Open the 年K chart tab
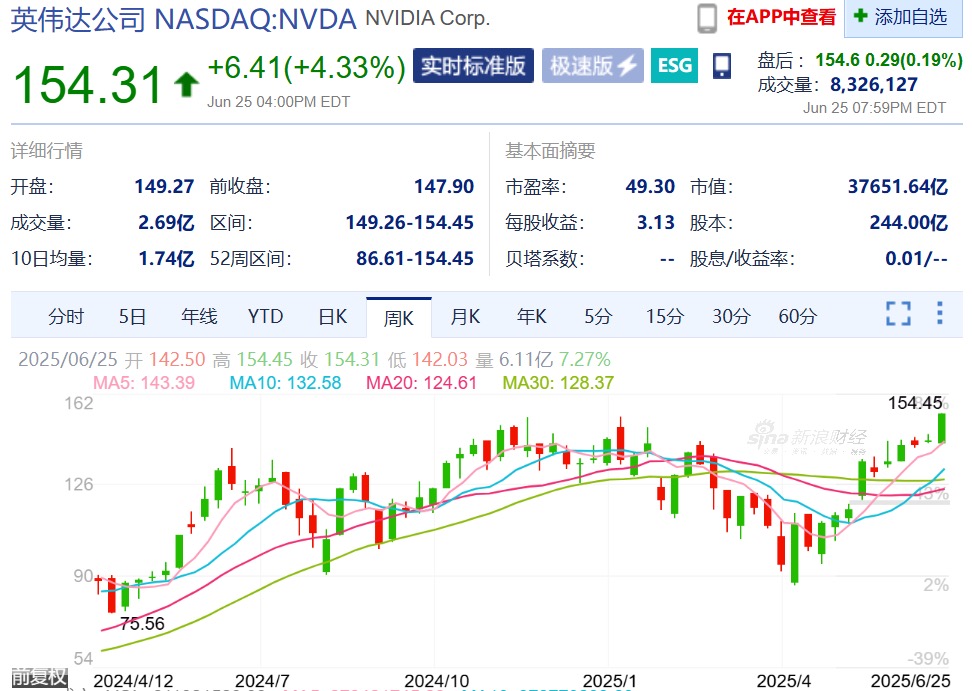Viewport: 972px width, 691px height. [532, 317]
